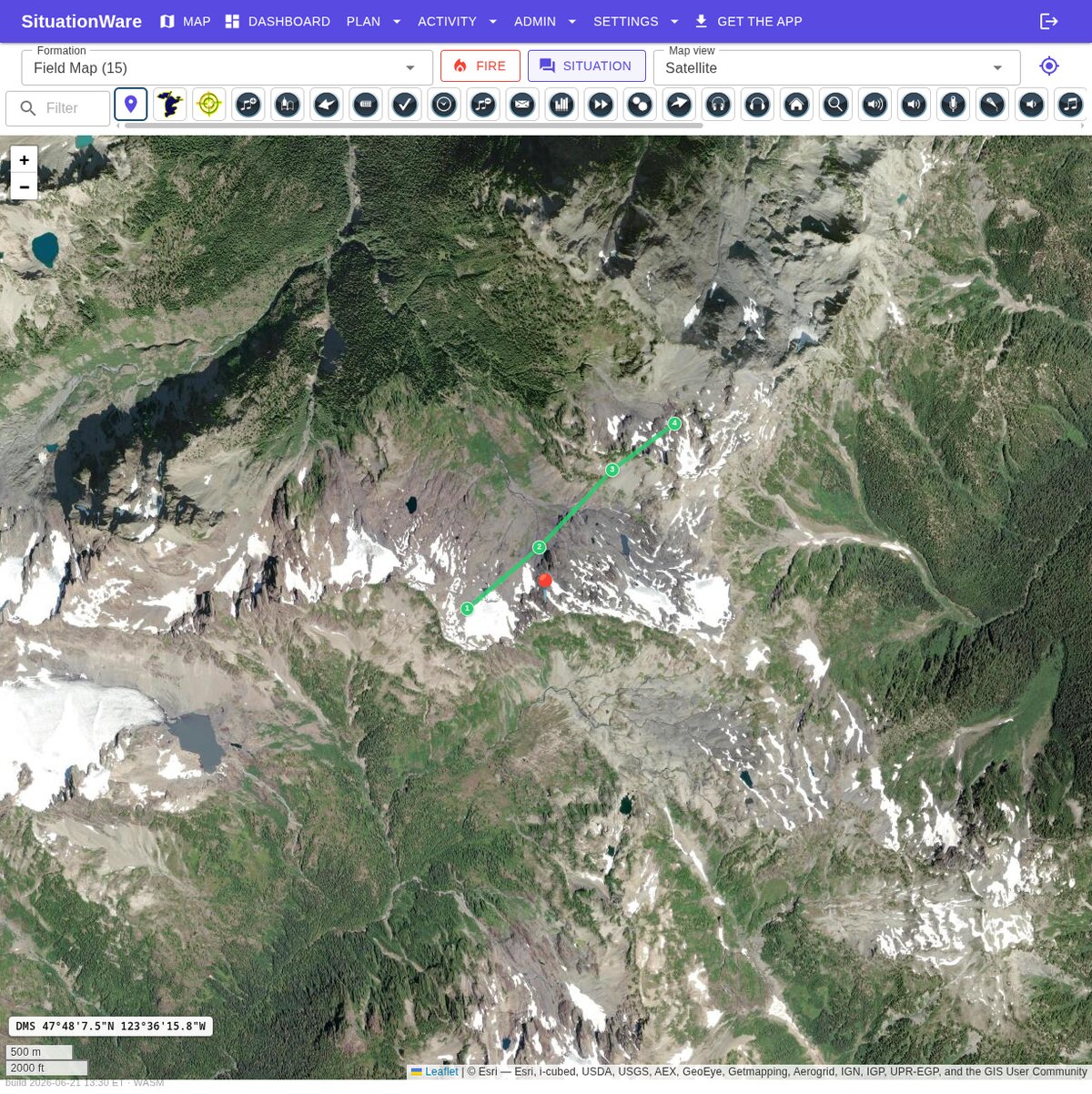Select the curved share arrow icon
This screenshot has height=1094, width=1092.
point(679,105)
